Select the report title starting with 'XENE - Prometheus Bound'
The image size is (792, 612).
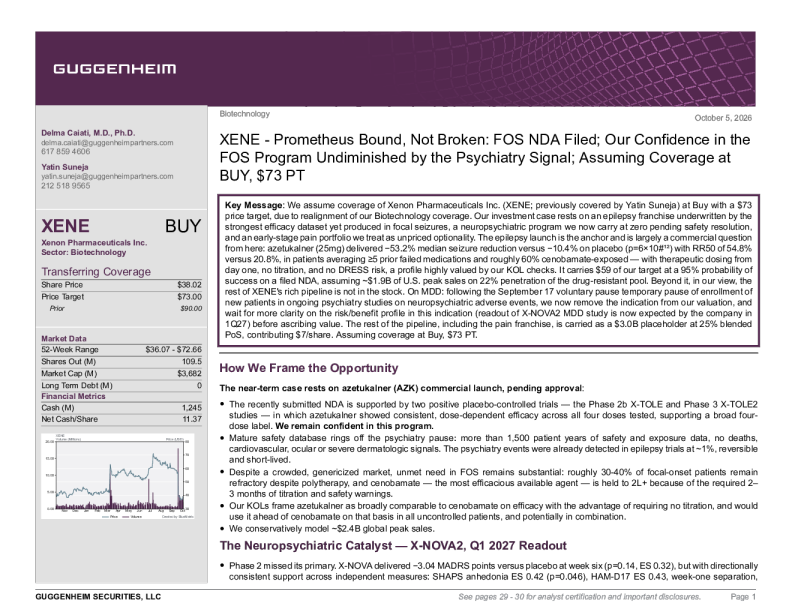tap(485, 158)
